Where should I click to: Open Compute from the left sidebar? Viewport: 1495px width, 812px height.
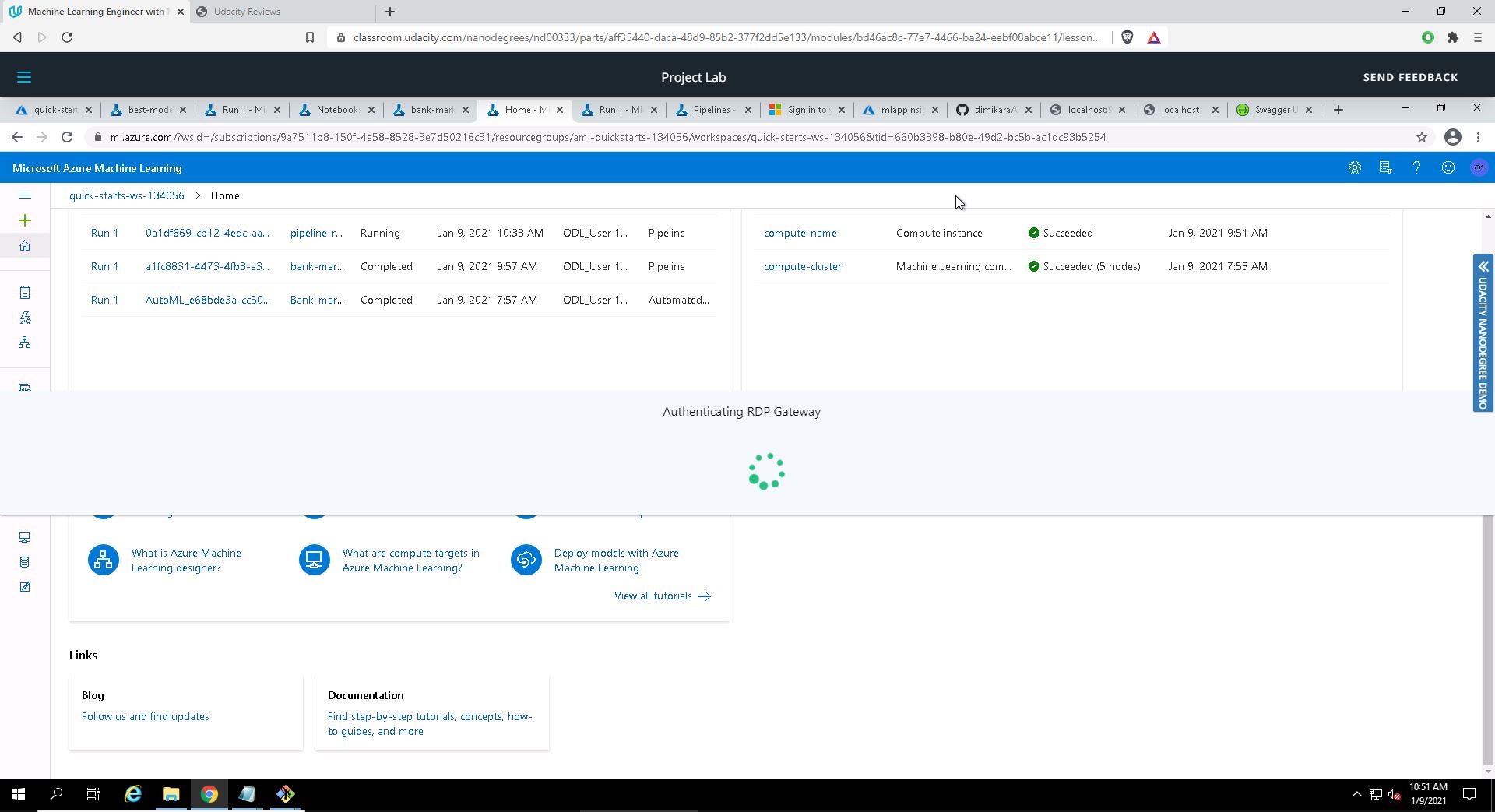(25, 537)
